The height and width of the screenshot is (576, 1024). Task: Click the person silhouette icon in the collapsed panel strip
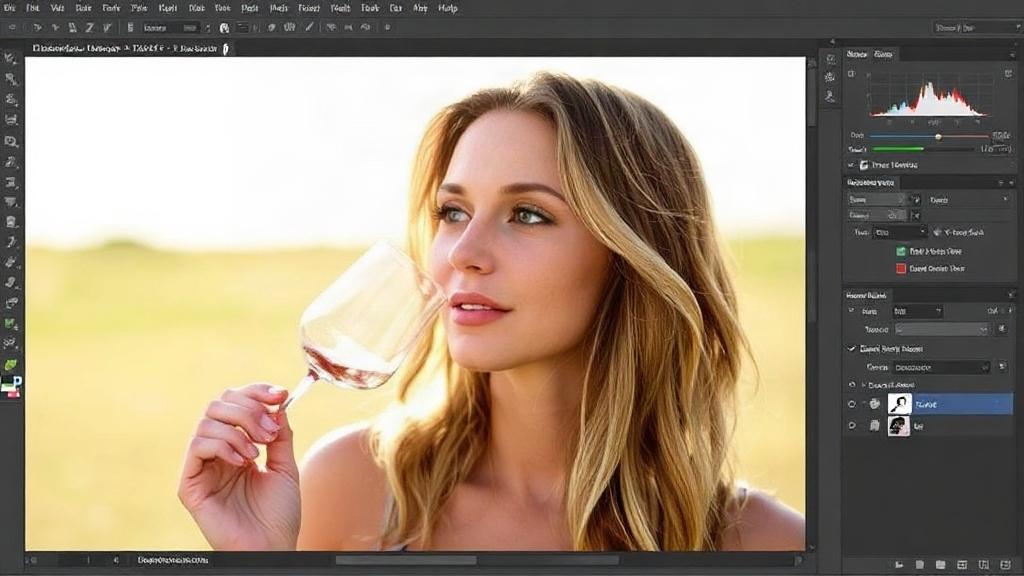point(830,96)
